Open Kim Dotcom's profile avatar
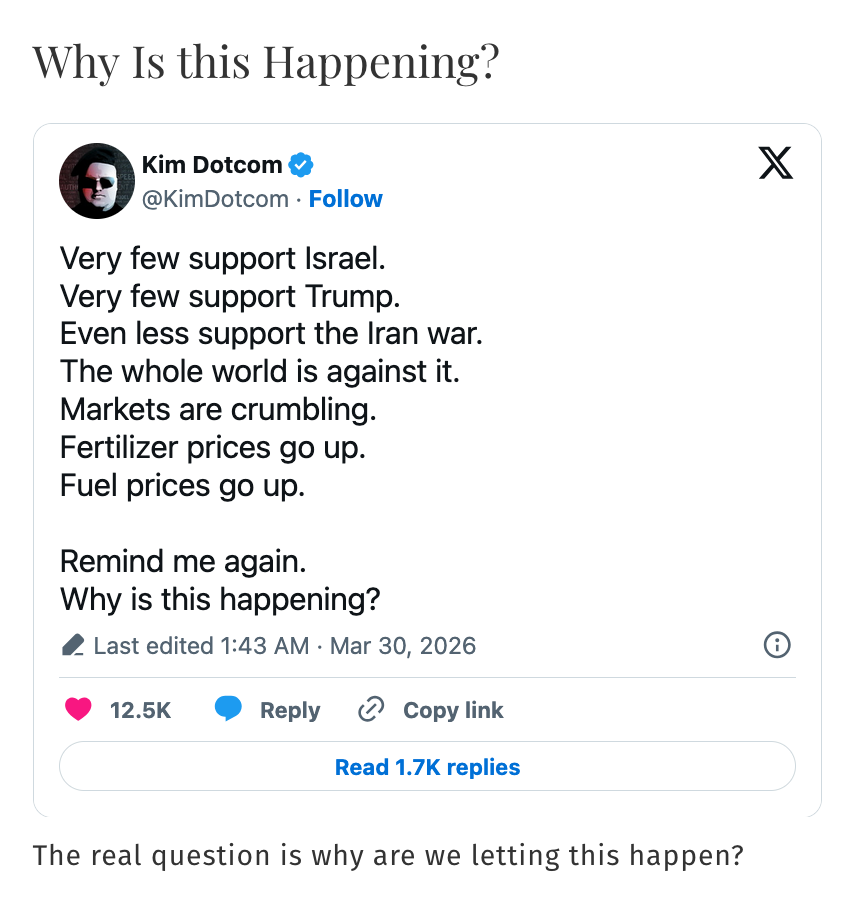Image resolution: width=856 pixels, height=908 pixels. [x=97, y=181]
